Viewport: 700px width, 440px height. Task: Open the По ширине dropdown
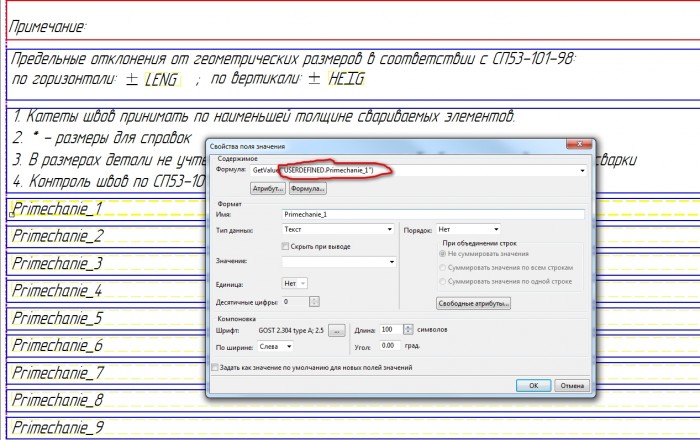(275, 346)
